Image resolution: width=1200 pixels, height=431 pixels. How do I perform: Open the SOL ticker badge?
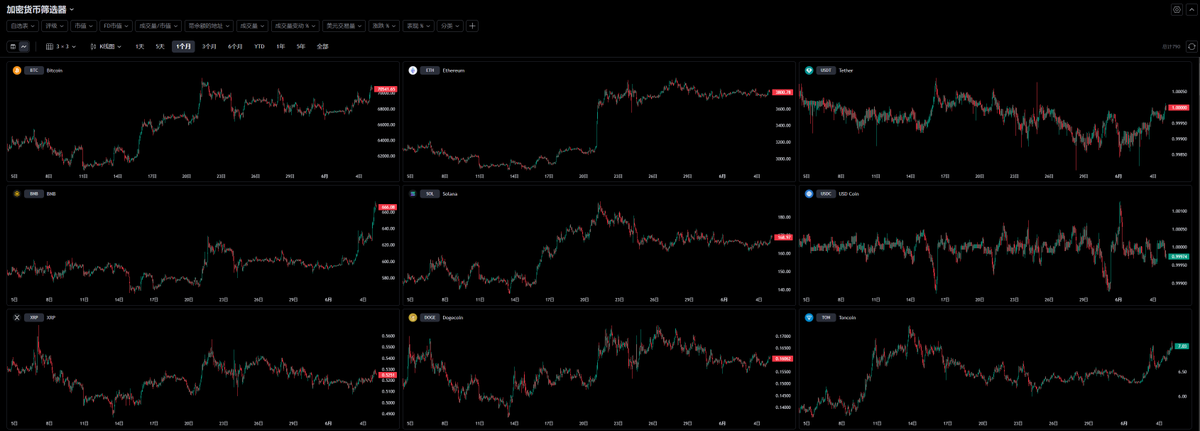[x=430, y=193]
